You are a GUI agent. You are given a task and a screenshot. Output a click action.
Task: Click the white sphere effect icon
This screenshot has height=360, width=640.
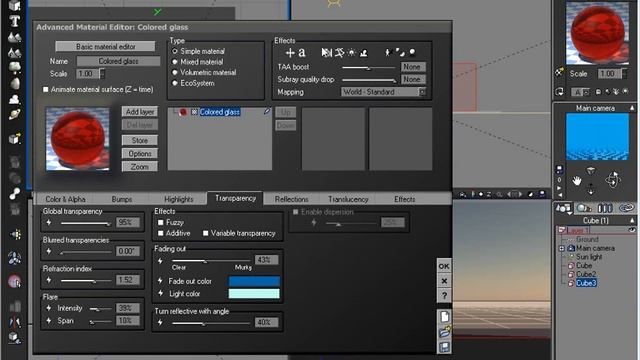point(412,52)
